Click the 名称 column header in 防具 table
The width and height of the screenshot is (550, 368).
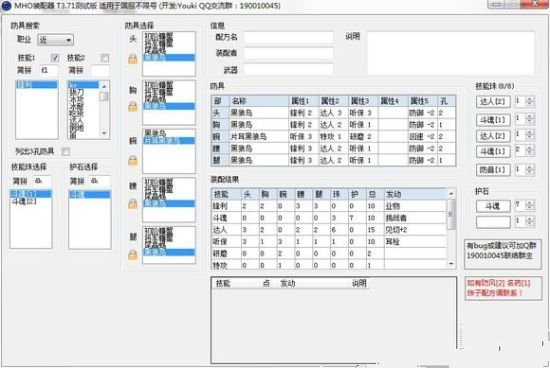point(259,101)
